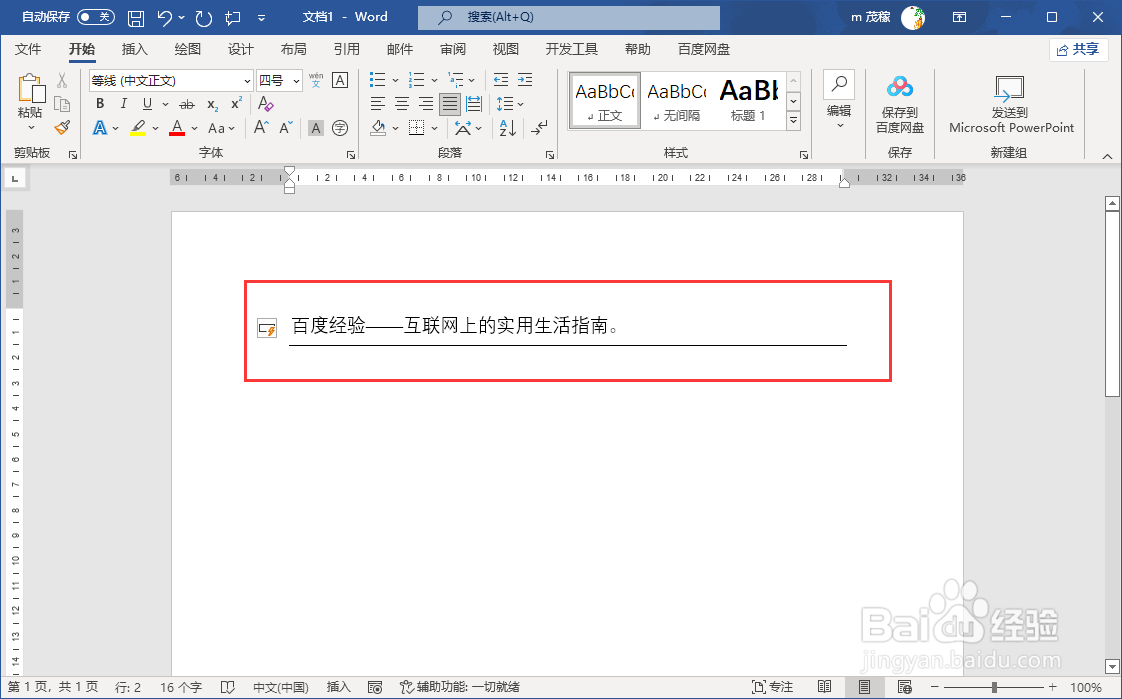The width and height of the screenshot is (1122, 699).
Task: Open the 文件 tab
Action: [x=28, y=49]
